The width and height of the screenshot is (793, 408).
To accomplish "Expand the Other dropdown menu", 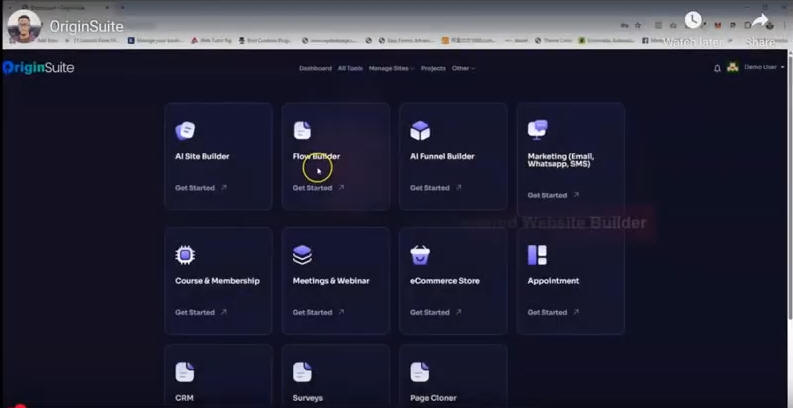I will point(463,68).
